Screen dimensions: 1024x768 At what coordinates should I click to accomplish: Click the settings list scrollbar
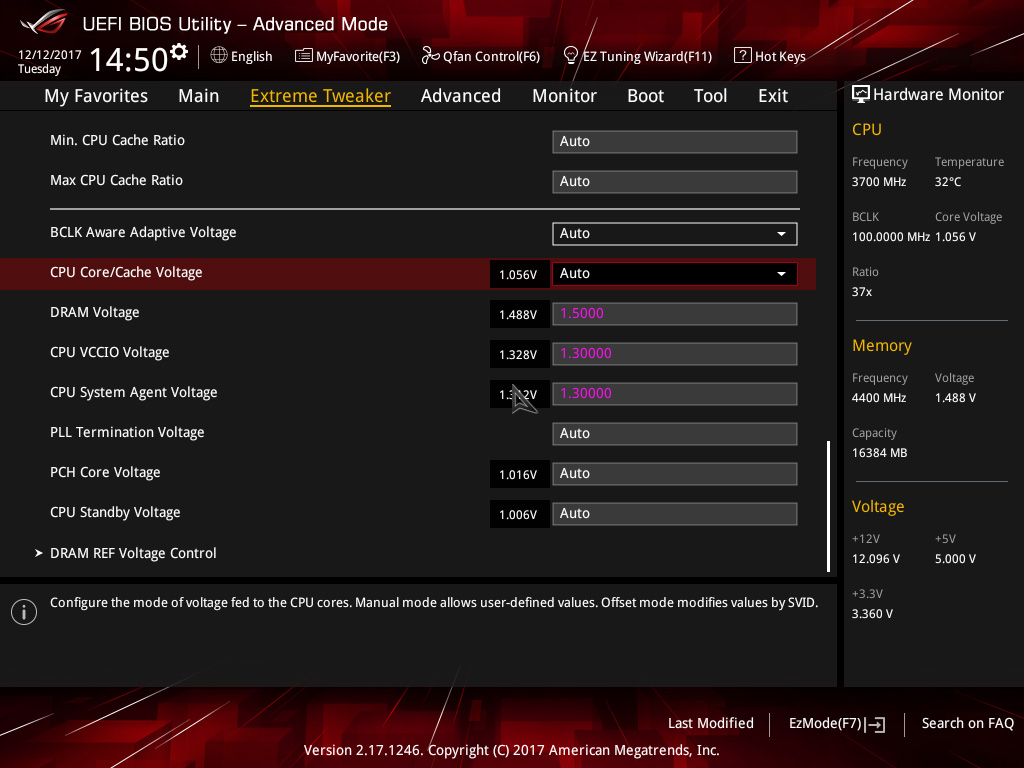[x=828, y=507]
